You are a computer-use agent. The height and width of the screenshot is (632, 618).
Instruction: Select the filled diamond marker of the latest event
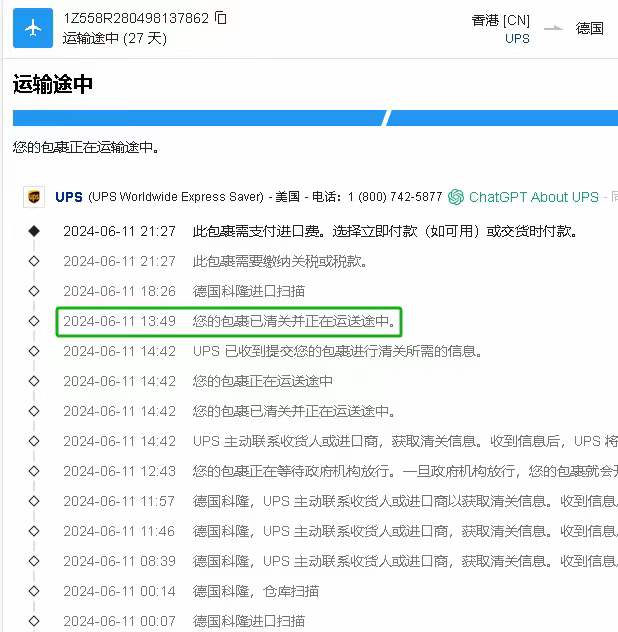pos(34,231)
